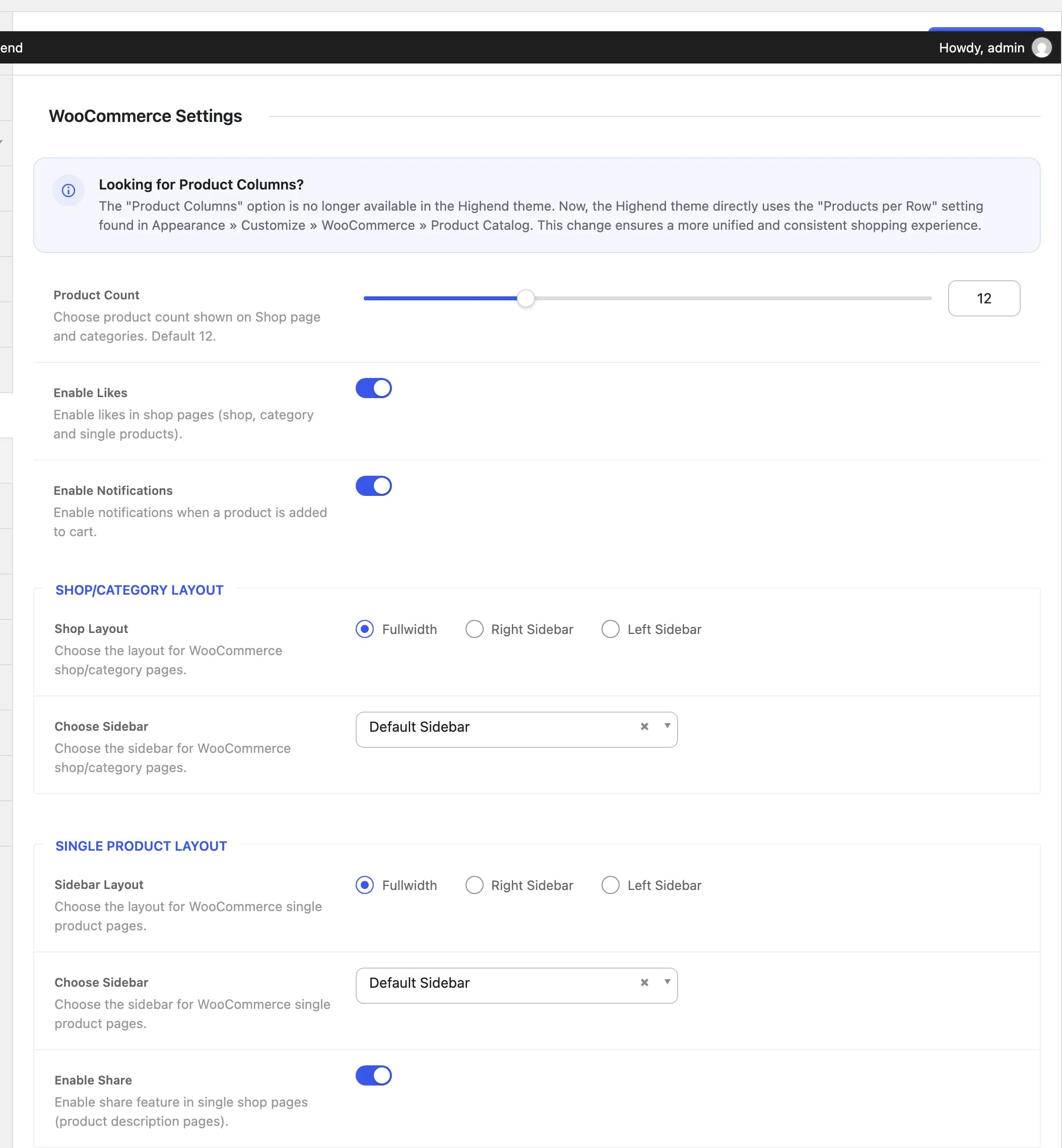
Task: Click the Enable Likes label
Action: (x=90, y=393)
